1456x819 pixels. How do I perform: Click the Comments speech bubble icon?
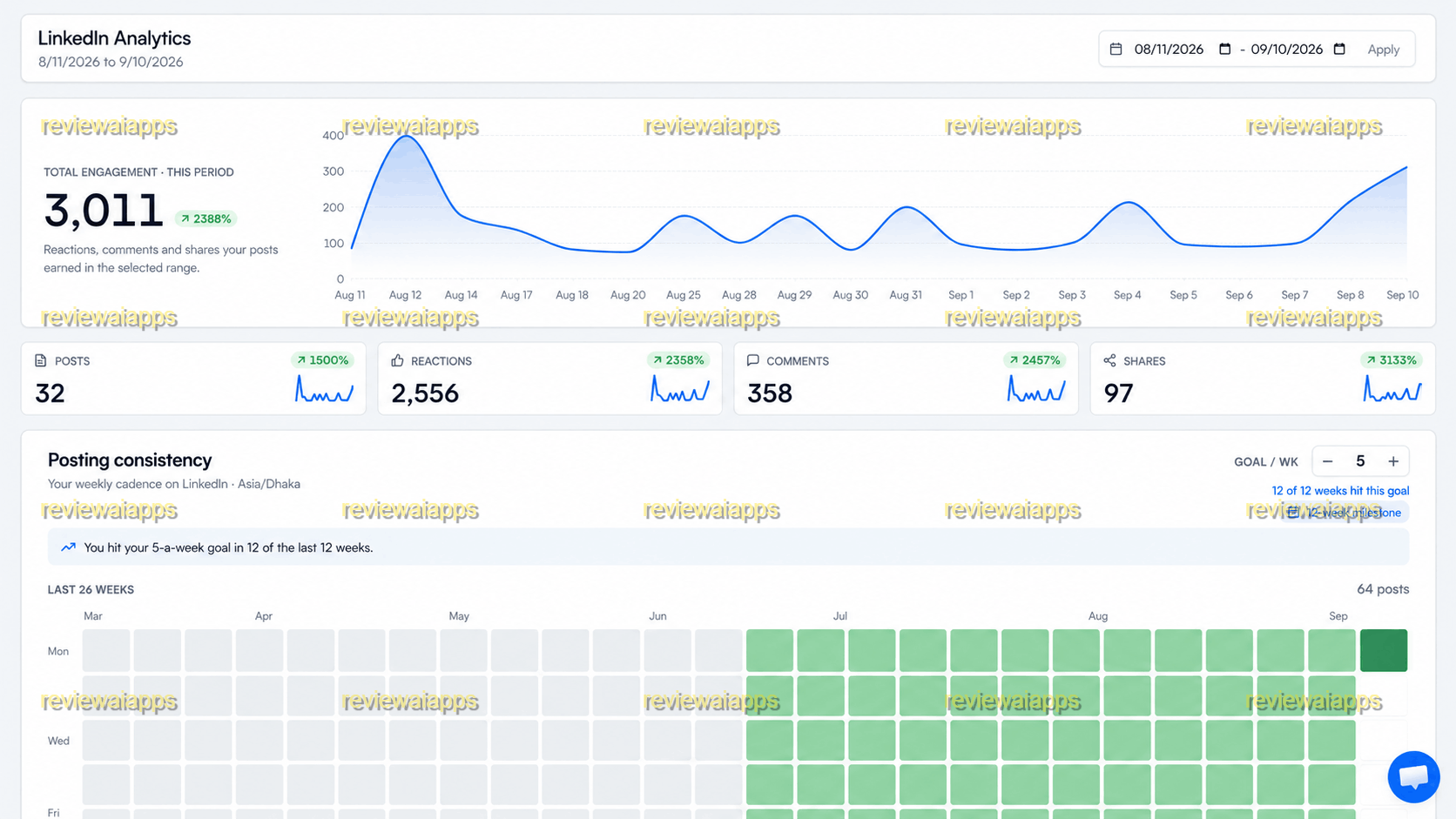[x=753, y=360]
